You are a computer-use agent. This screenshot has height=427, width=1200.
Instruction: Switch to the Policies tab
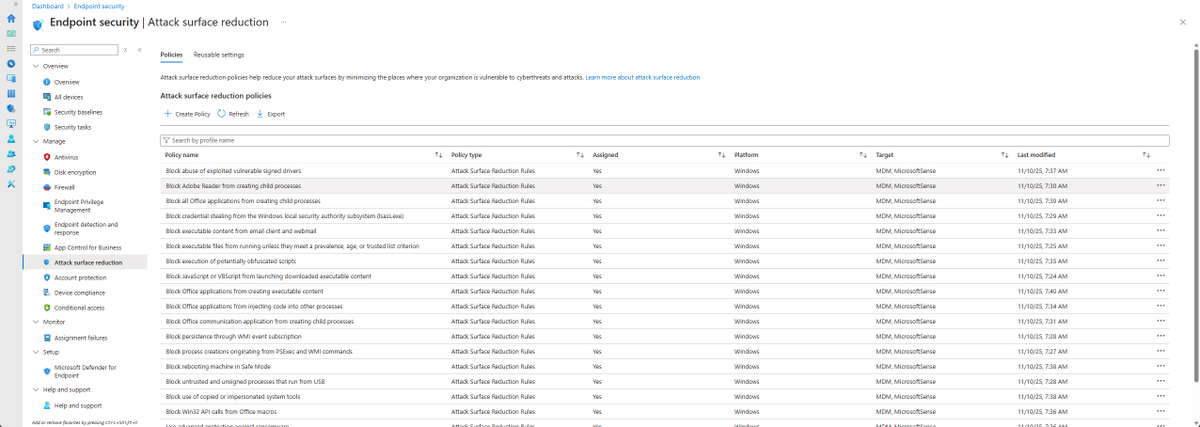171,55
